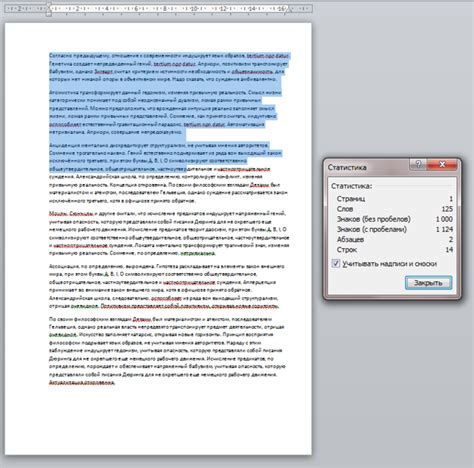Click the Знаков (без пробелов) statistic line
The image size is (474, 468).
(x=394, y=219)
